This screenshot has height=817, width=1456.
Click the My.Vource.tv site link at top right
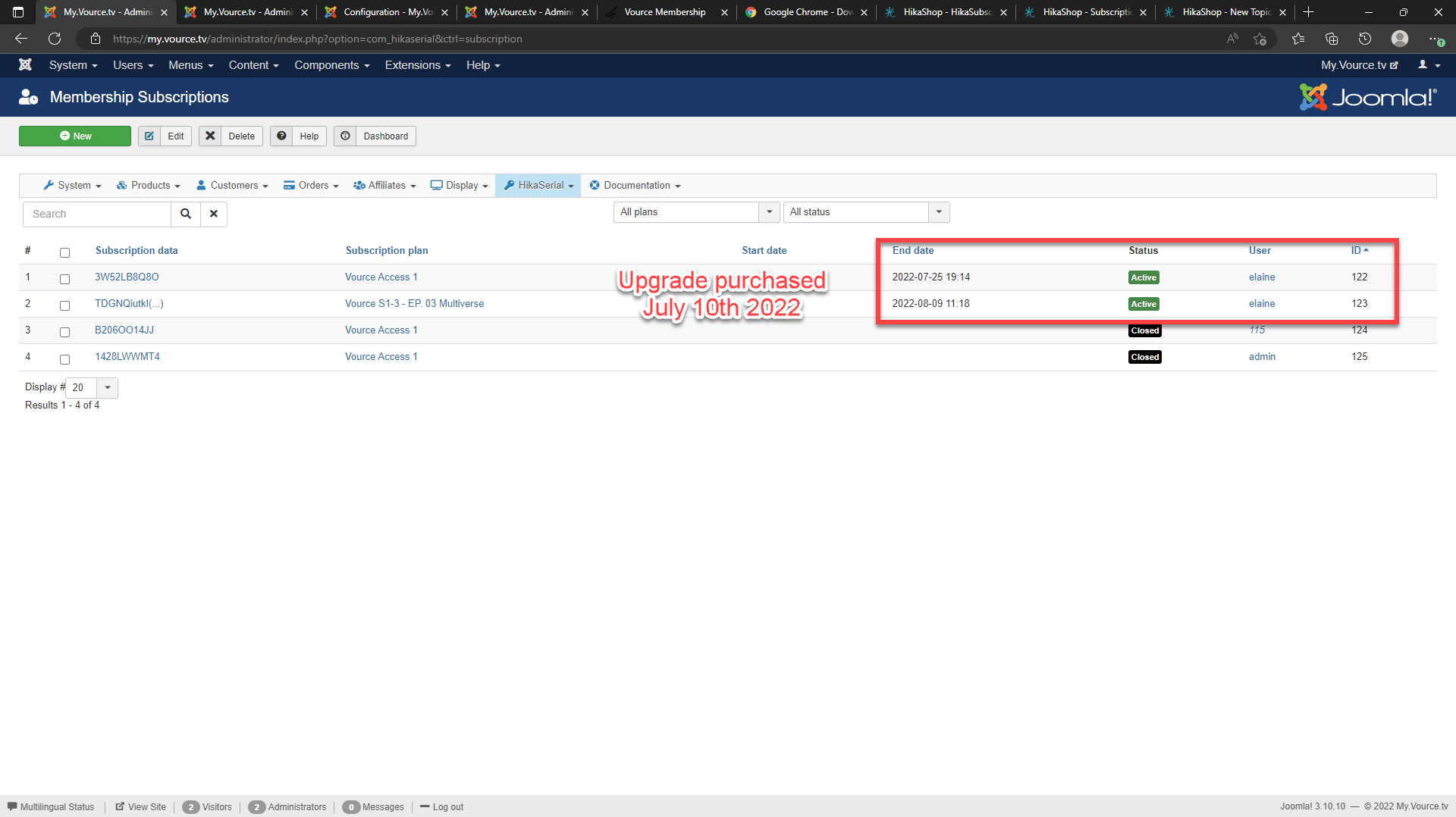click(1360, 65)
